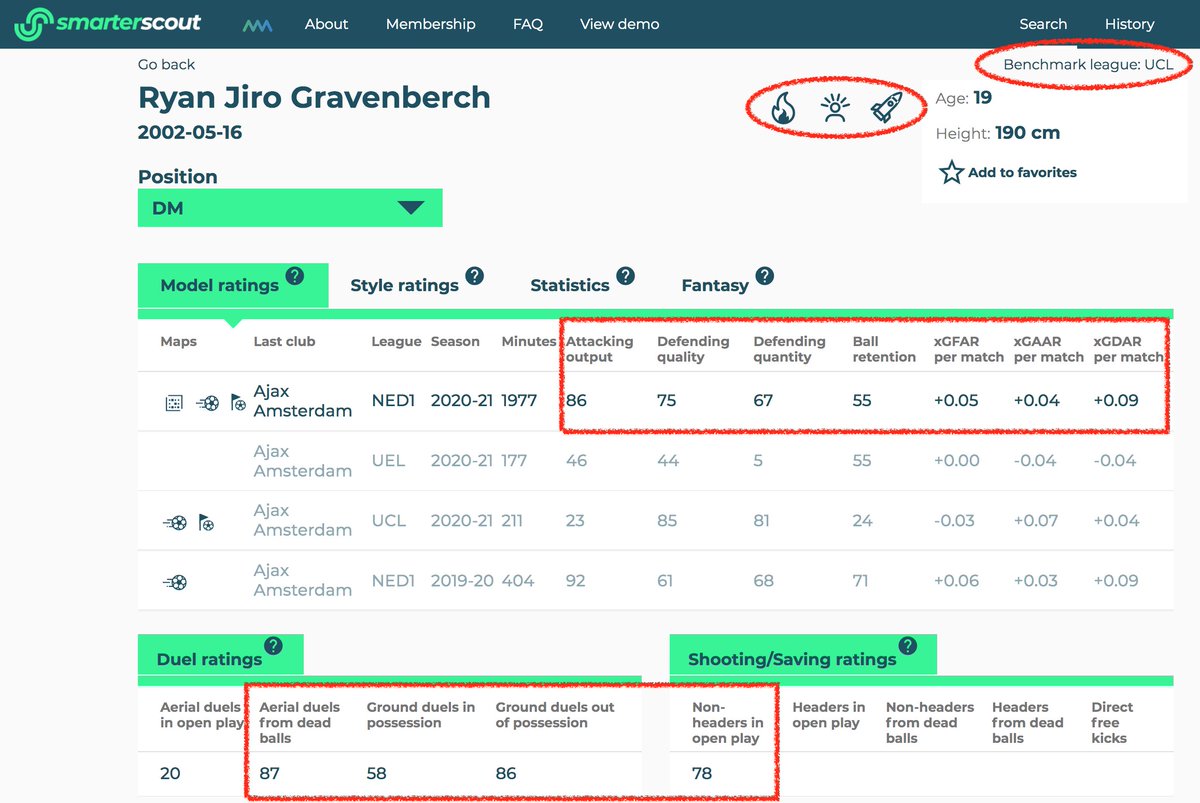The image size is (1200, 803).
Task: Click Defending quality value 85 in UCL row
Action: pyautogui.click(x=667, y=520)
